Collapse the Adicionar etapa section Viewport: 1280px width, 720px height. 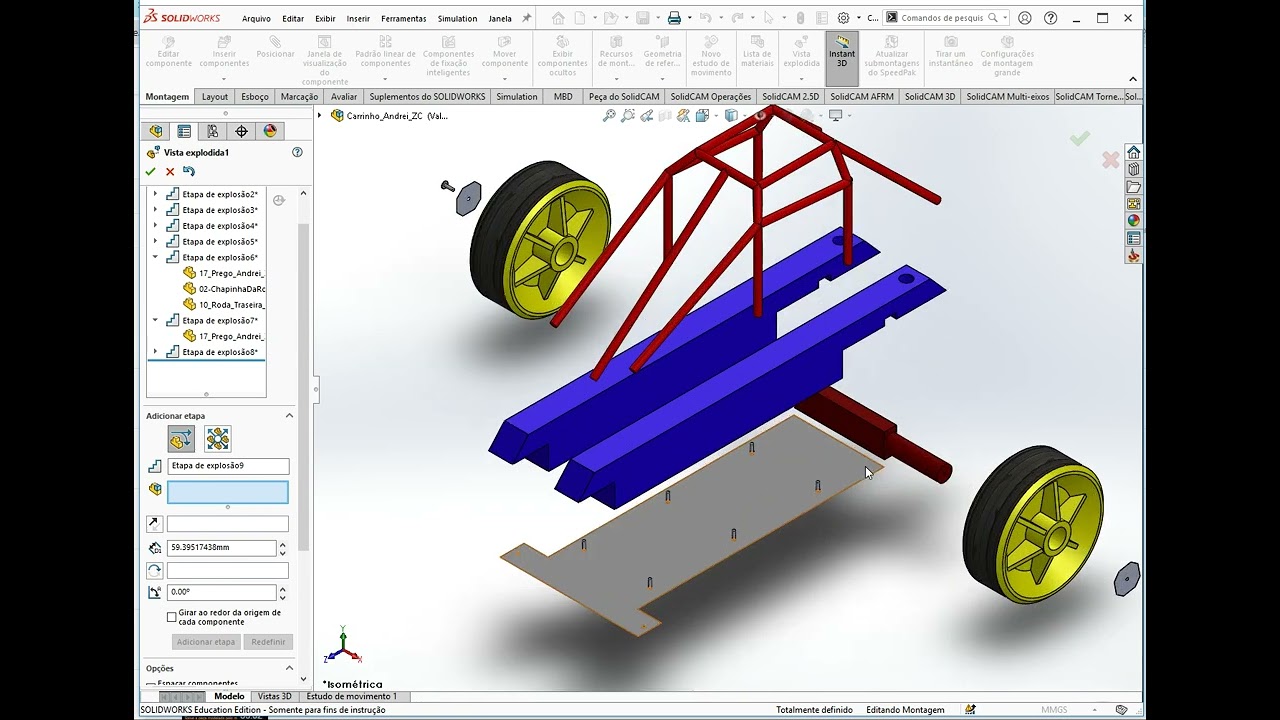pyautogui.click(x=290, y=415)
